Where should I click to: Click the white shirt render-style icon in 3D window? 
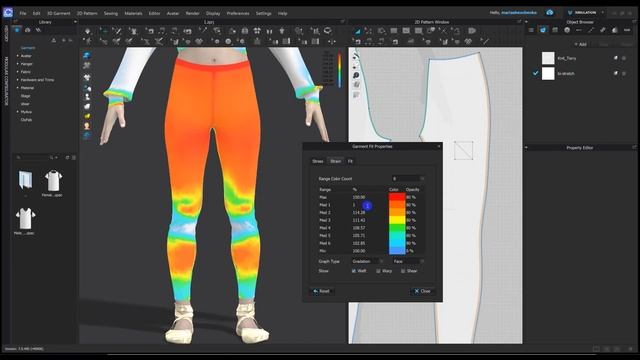click(87, 77)
